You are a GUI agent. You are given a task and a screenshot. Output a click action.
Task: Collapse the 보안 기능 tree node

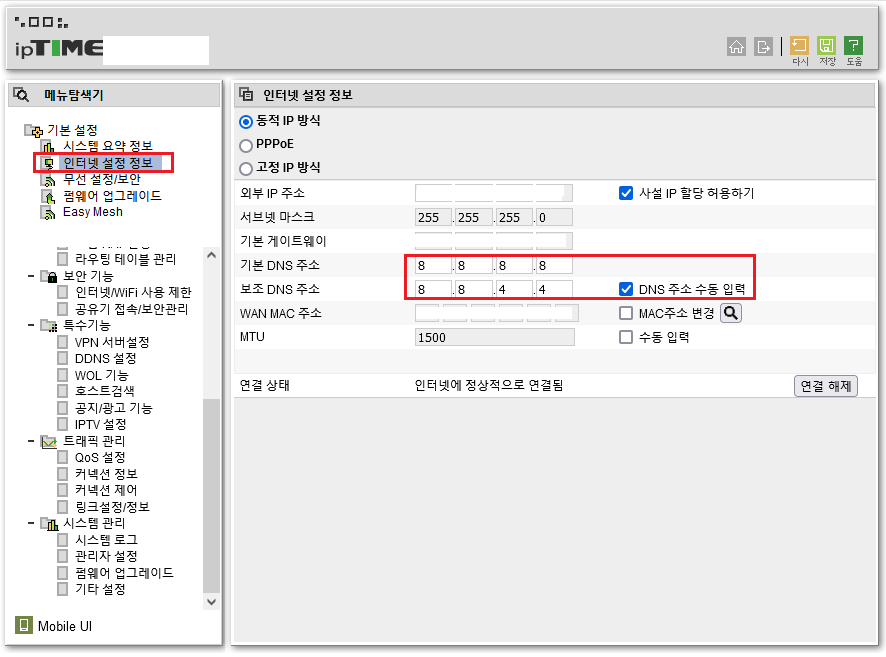coord(31,276)
